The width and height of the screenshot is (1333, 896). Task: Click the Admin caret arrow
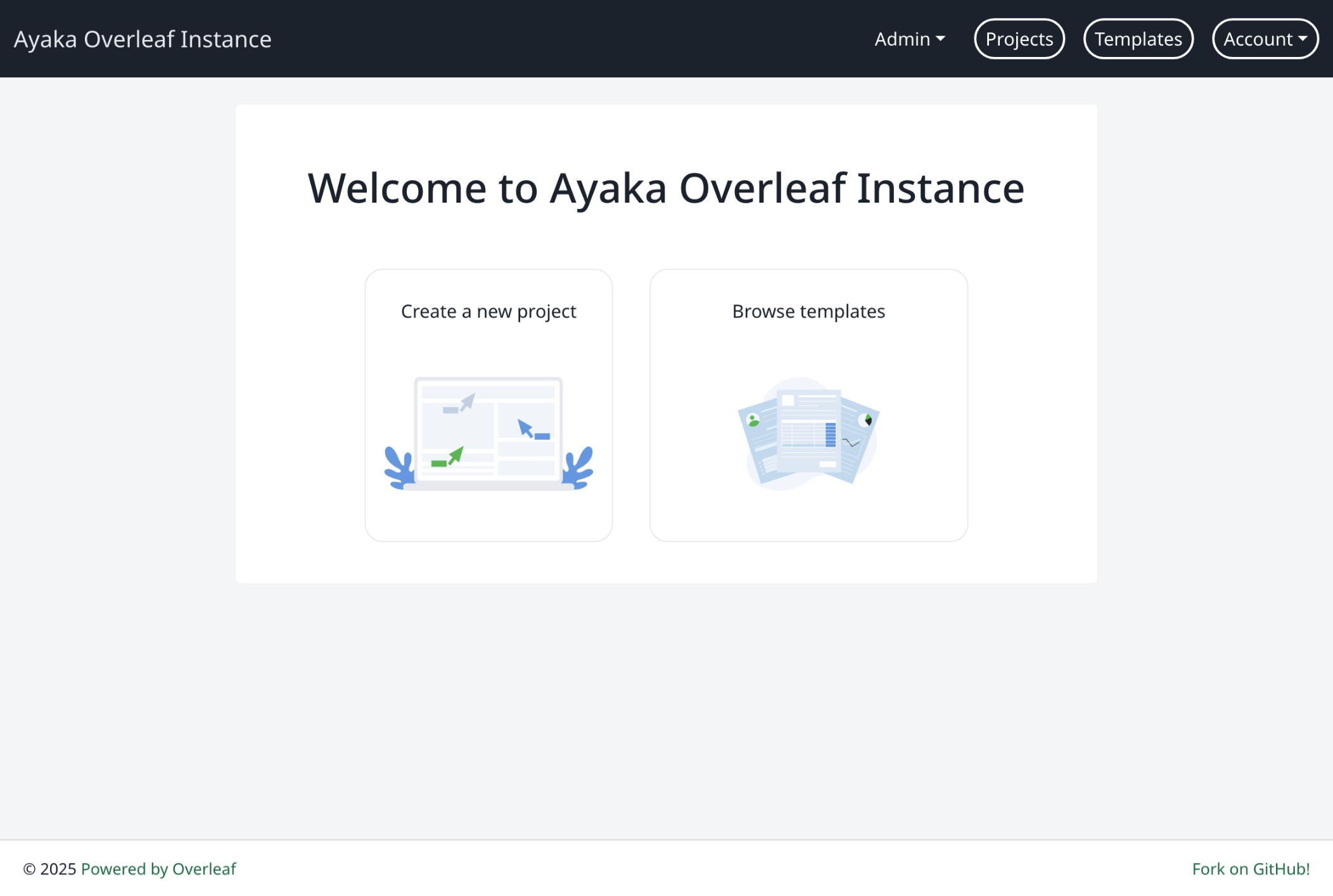(941, 39)
